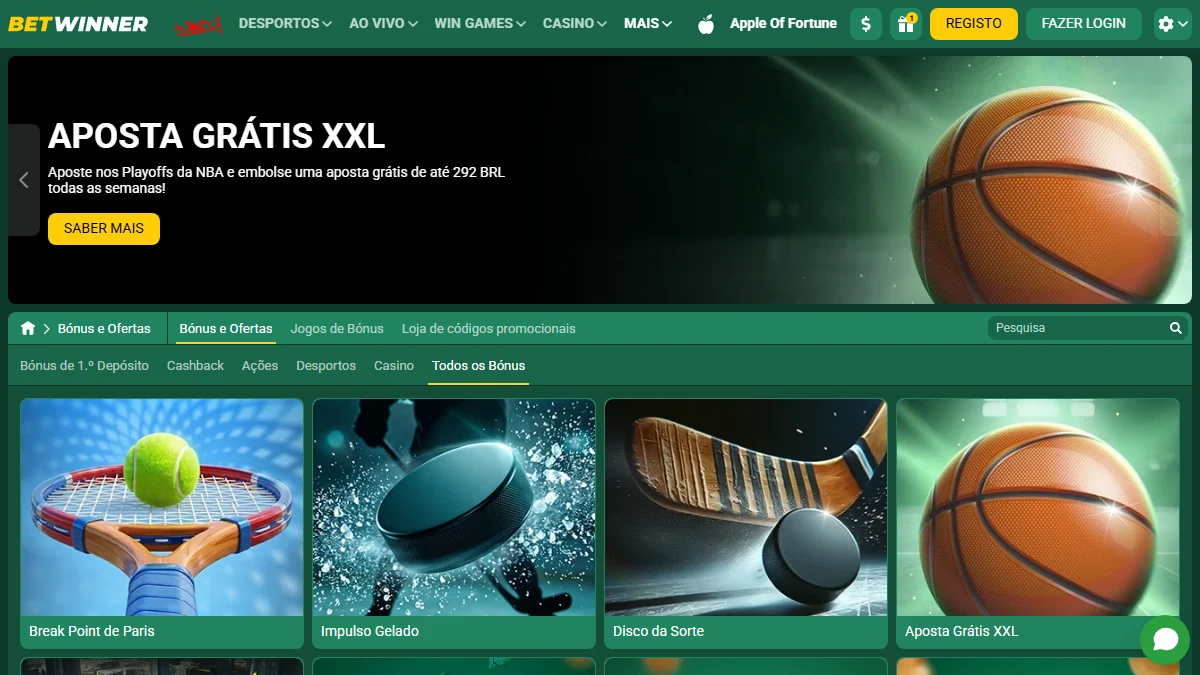Click the Disco da Sorte title
This screenshot has width=1200, height=675.
point(658,631)
